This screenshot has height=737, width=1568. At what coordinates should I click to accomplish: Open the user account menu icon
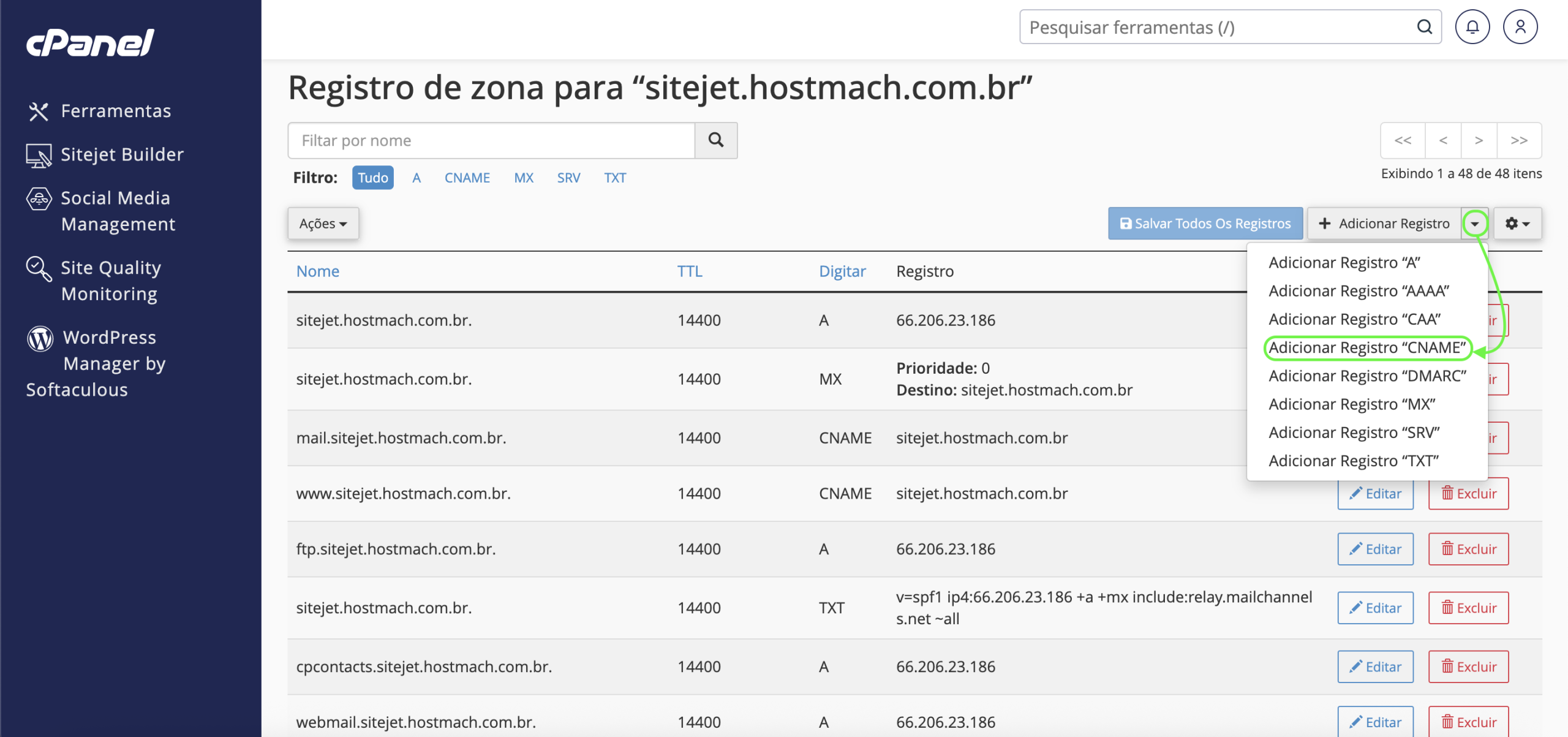[1520, 27]
